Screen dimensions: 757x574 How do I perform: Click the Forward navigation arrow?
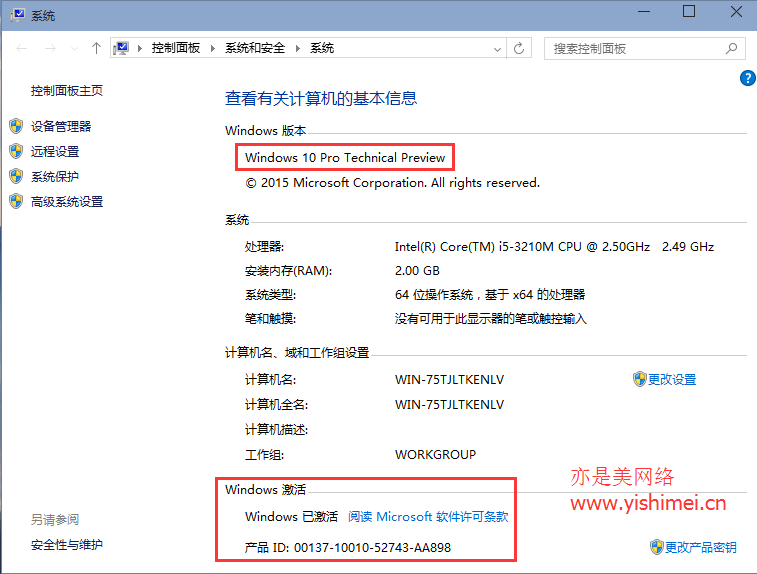click(x=50, y=48)
